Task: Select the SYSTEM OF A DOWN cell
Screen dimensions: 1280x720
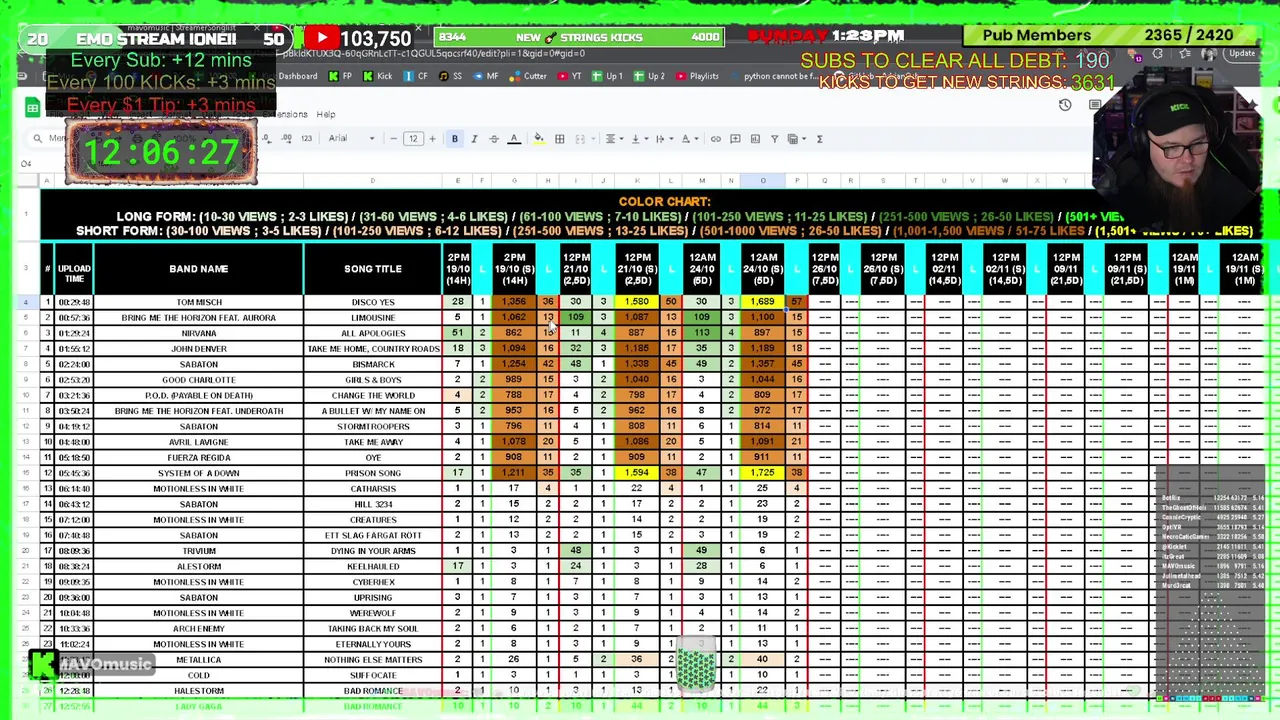Action: (198, 473)
